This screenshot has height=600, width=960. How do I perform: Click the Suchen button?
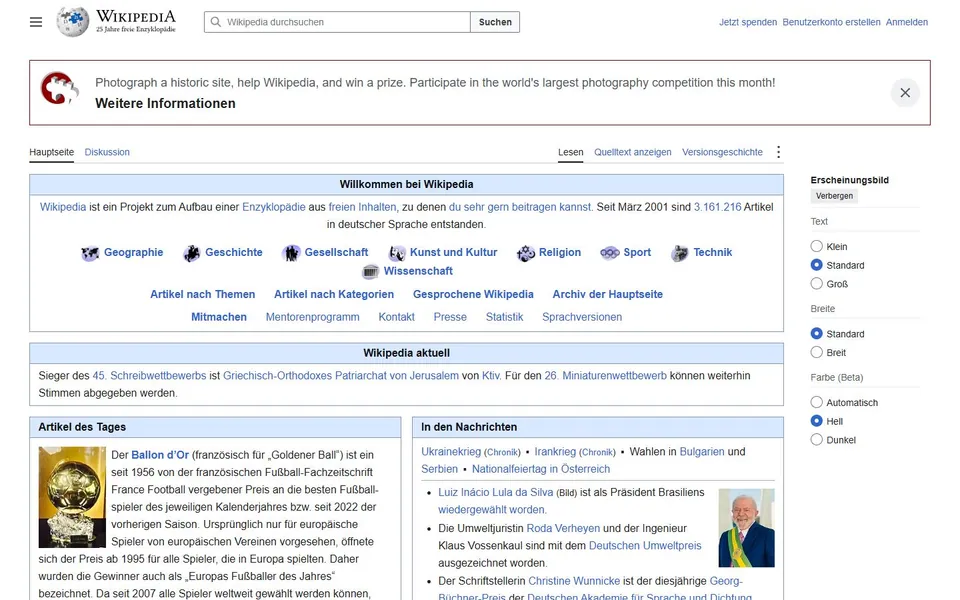point(495,22)
